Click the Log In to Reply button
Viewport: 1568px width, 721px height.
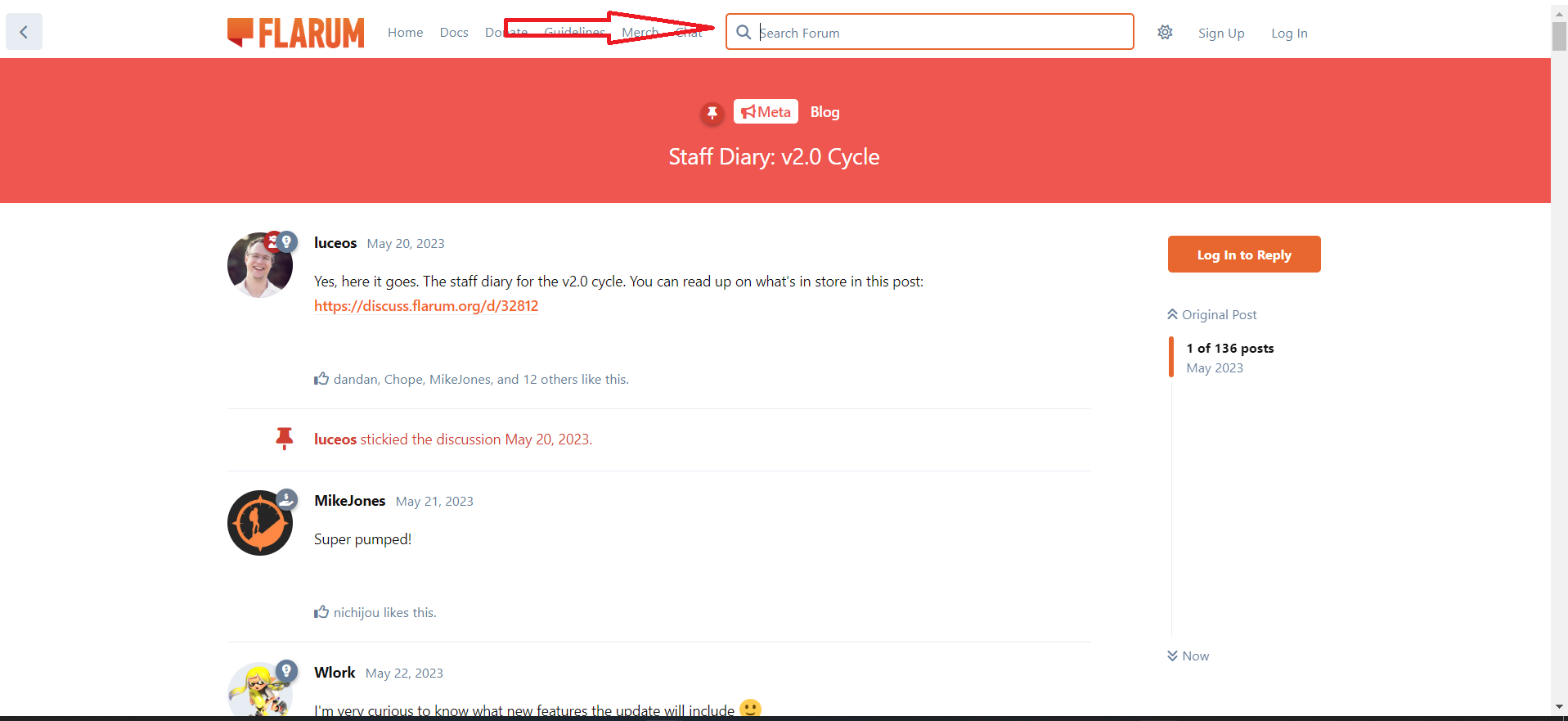pos(1244,255)
